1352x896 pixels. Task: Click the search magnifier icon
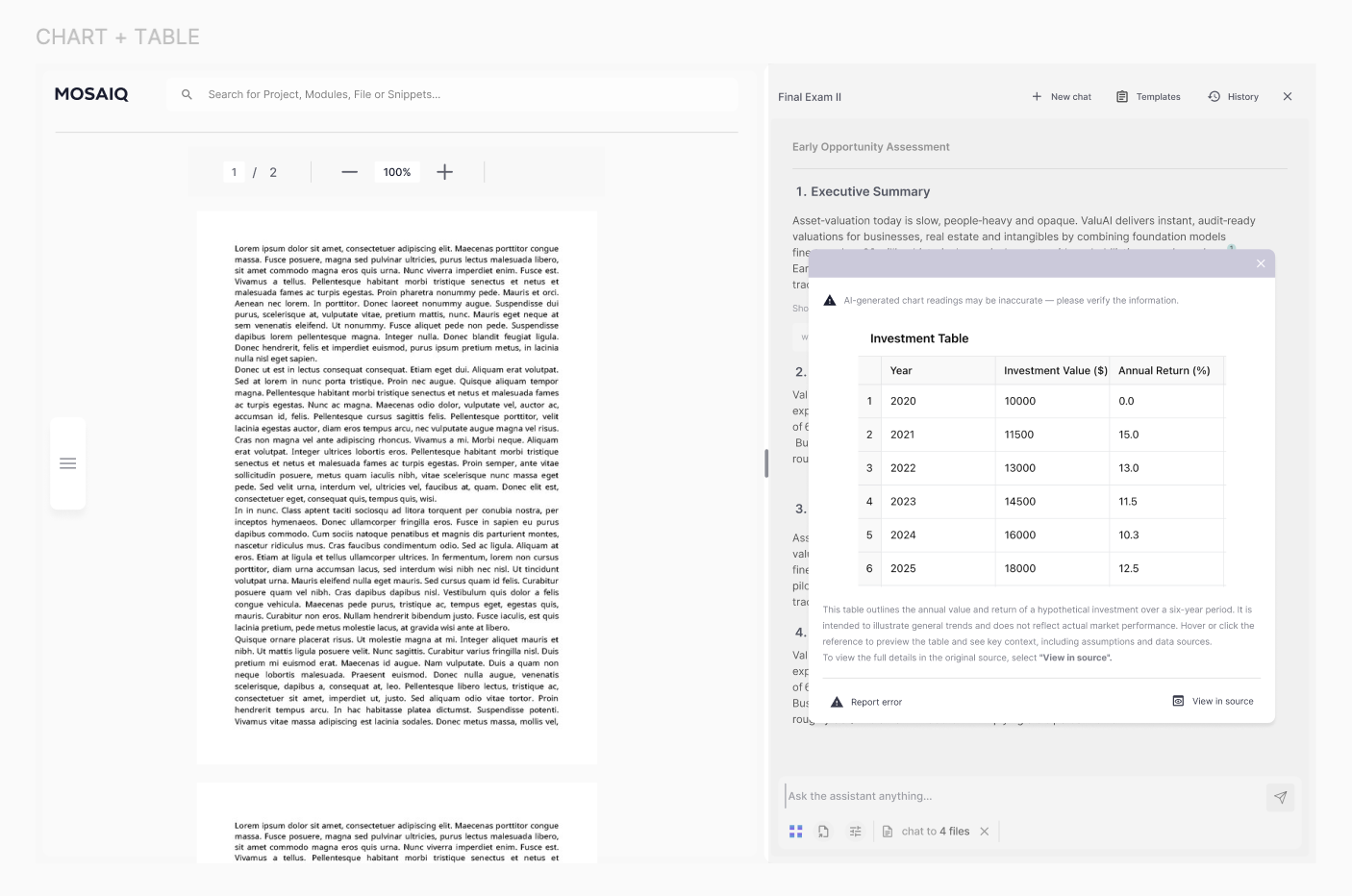(x=187, y=94)
